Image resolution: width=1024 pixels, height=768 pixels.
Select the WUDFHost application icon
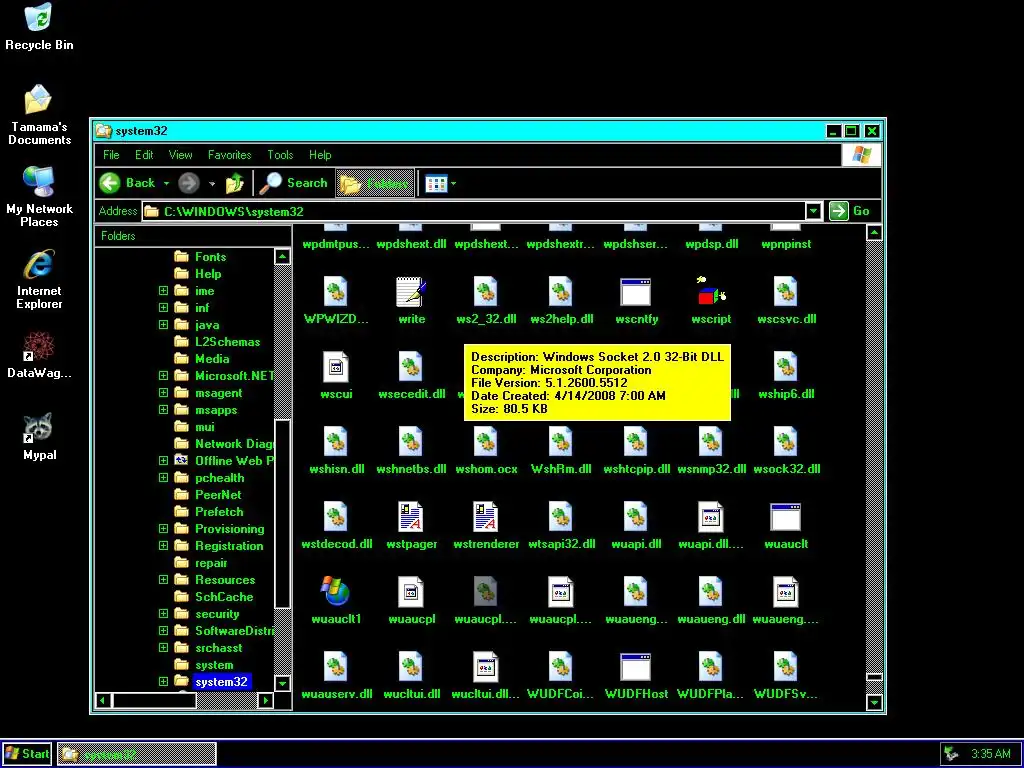click(635, 667)
